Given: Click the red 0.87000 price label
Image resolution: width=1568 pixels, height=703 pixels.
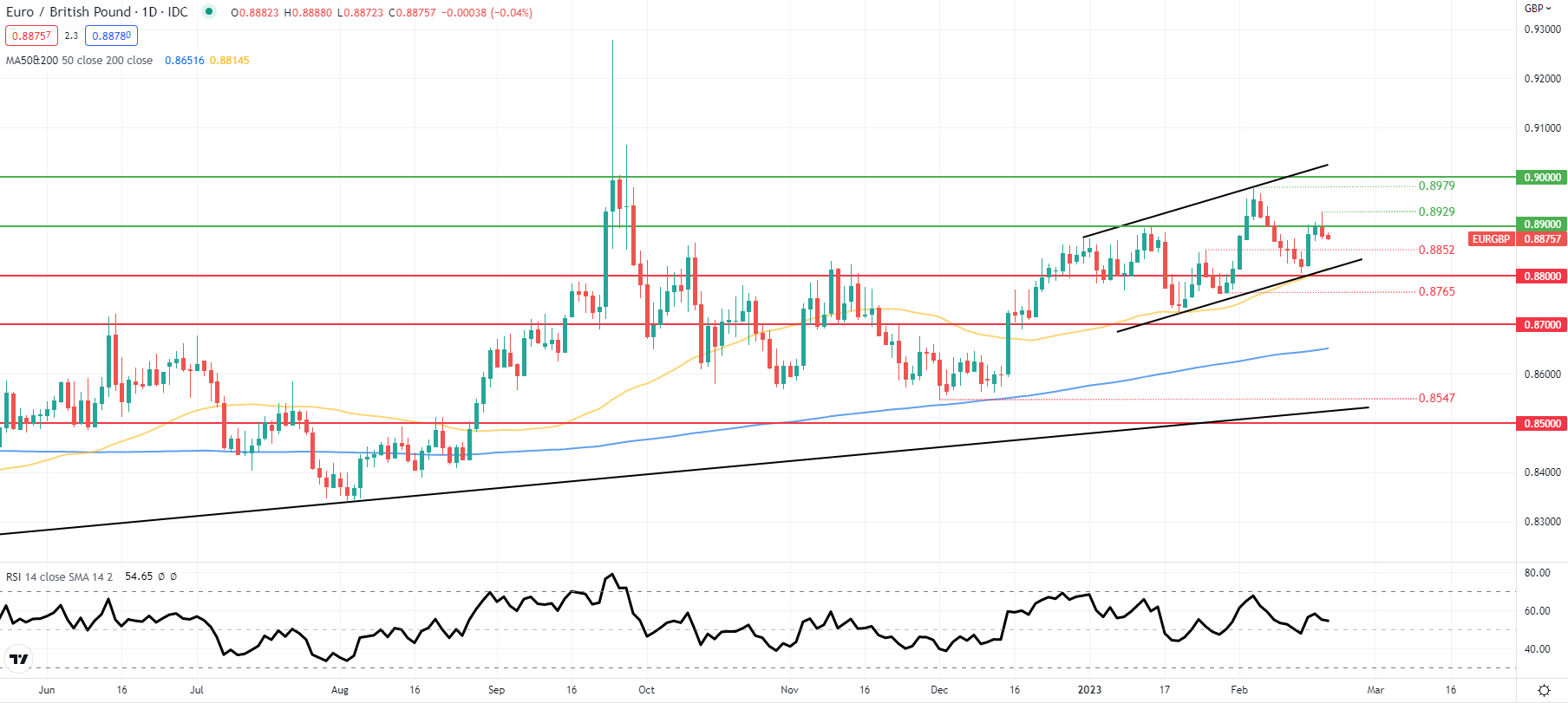Looking at the screenshot, I should (1541, 325).
